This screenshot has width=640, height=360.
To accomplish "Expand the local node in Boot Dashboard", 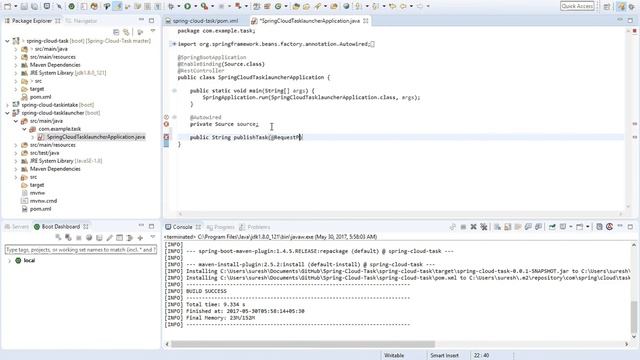I will 9,260.
